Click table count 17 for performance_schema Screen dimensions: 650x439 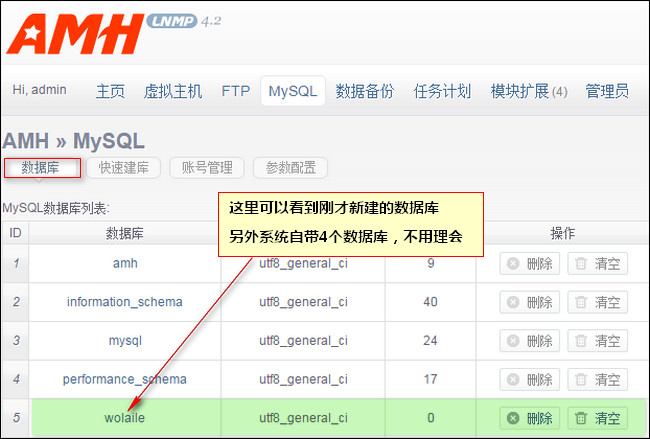click(430, 379)
